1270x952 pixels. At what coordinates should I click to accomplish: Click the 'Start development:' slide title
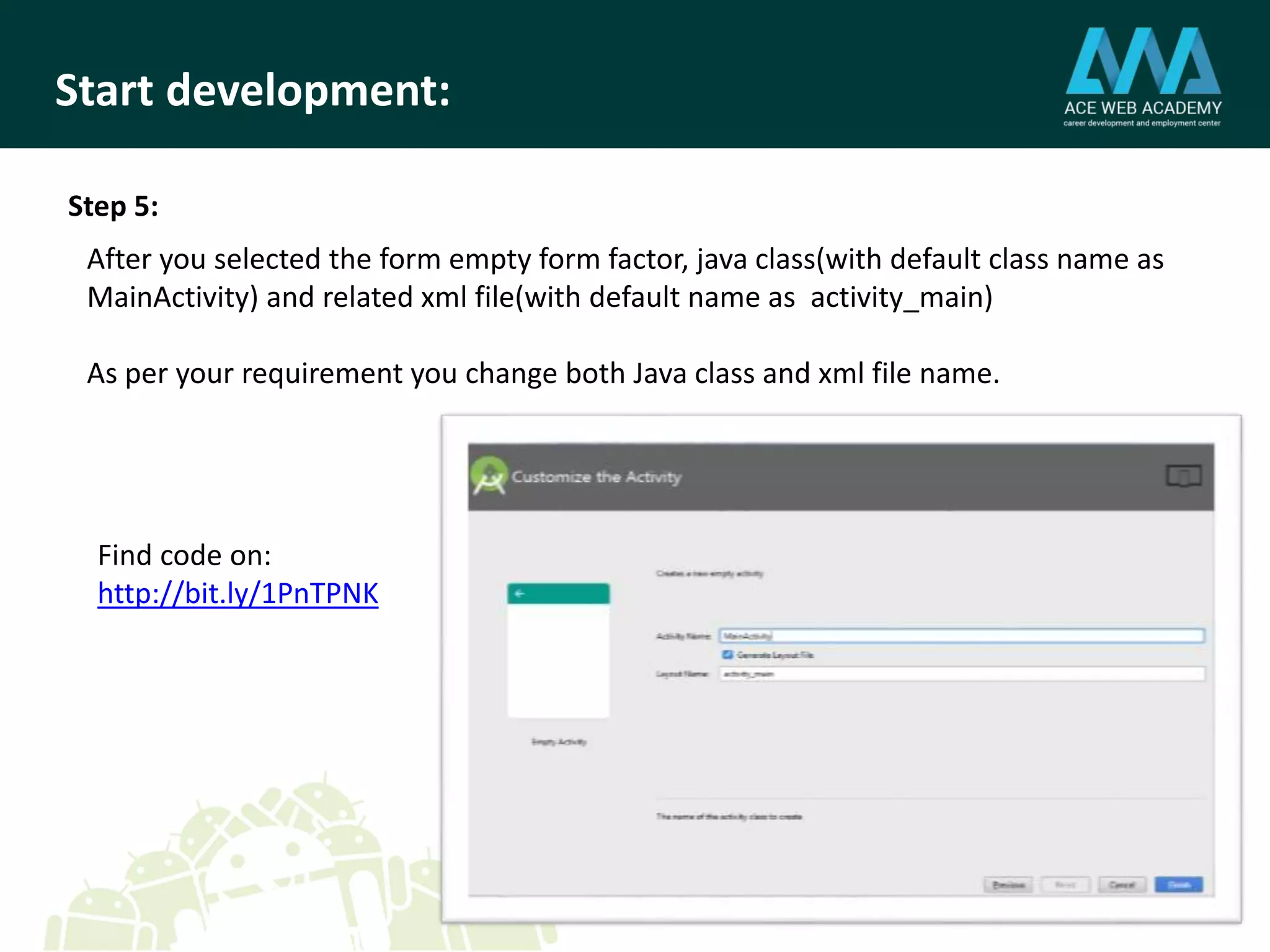point(252,90)
